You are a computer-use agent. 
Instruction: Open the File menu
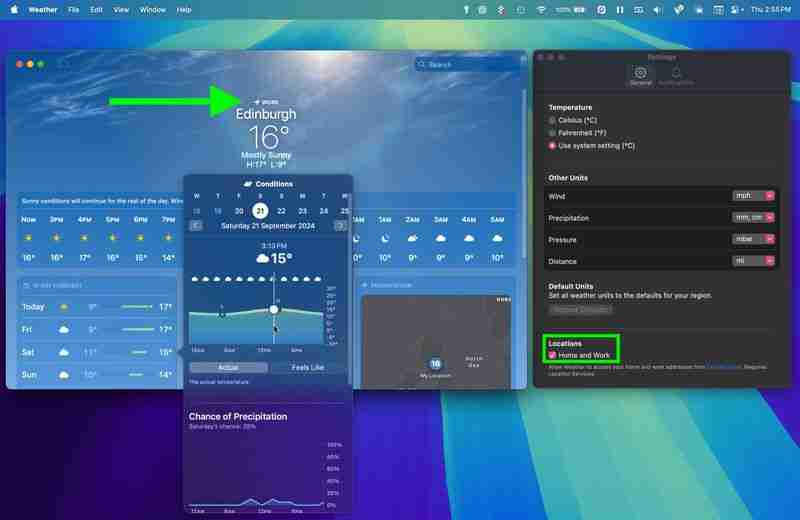(x=73, y=10)
